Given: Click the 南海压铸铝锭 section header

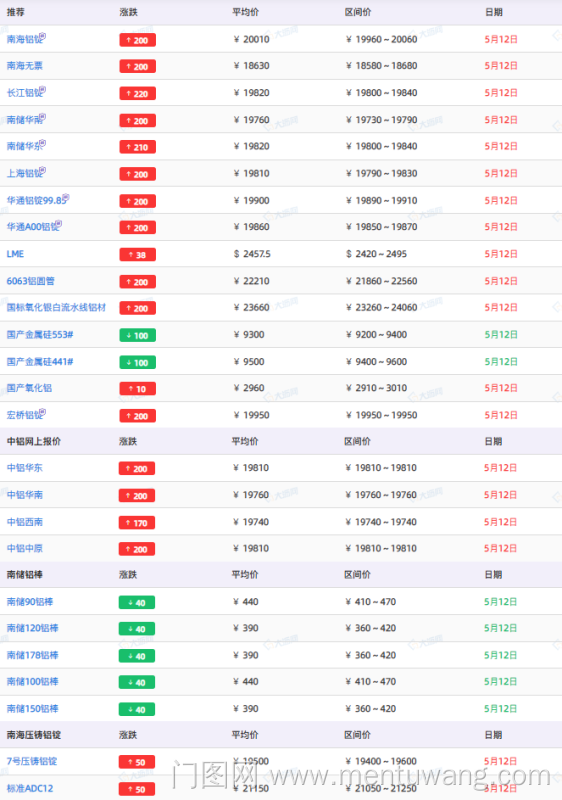Looking at the screenshot, I should point(34,735).
